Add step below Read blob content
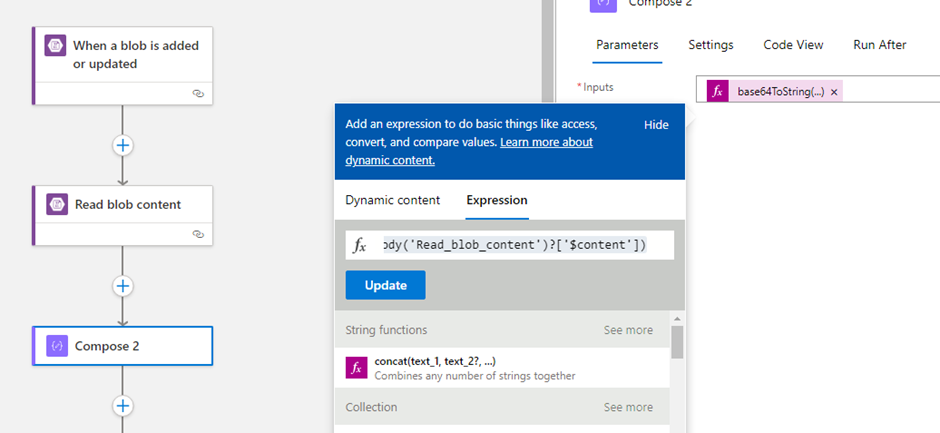940x433 pixels. 123,286
